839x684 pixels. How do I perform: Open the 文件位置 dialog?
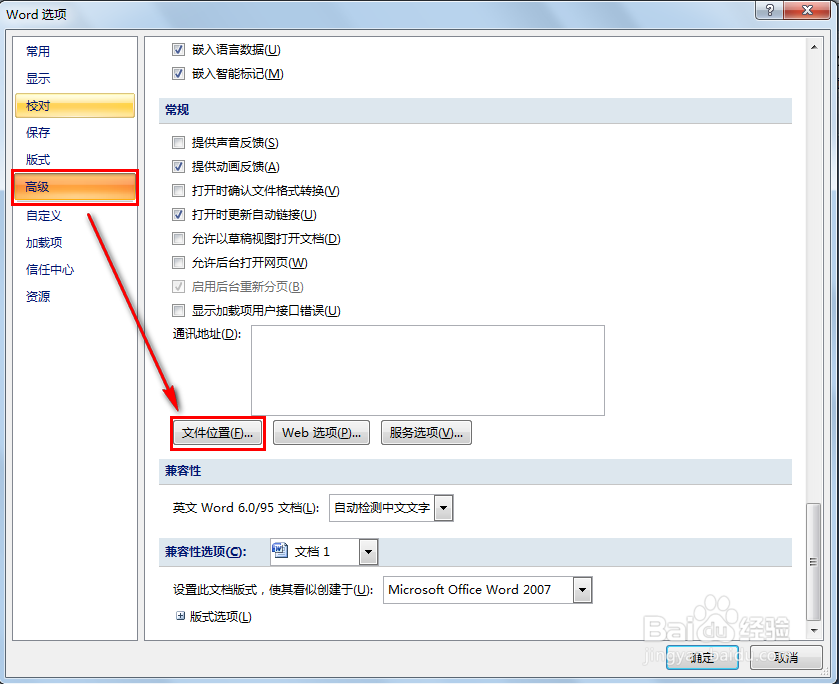pyautogui.click(x=217, y=433)
